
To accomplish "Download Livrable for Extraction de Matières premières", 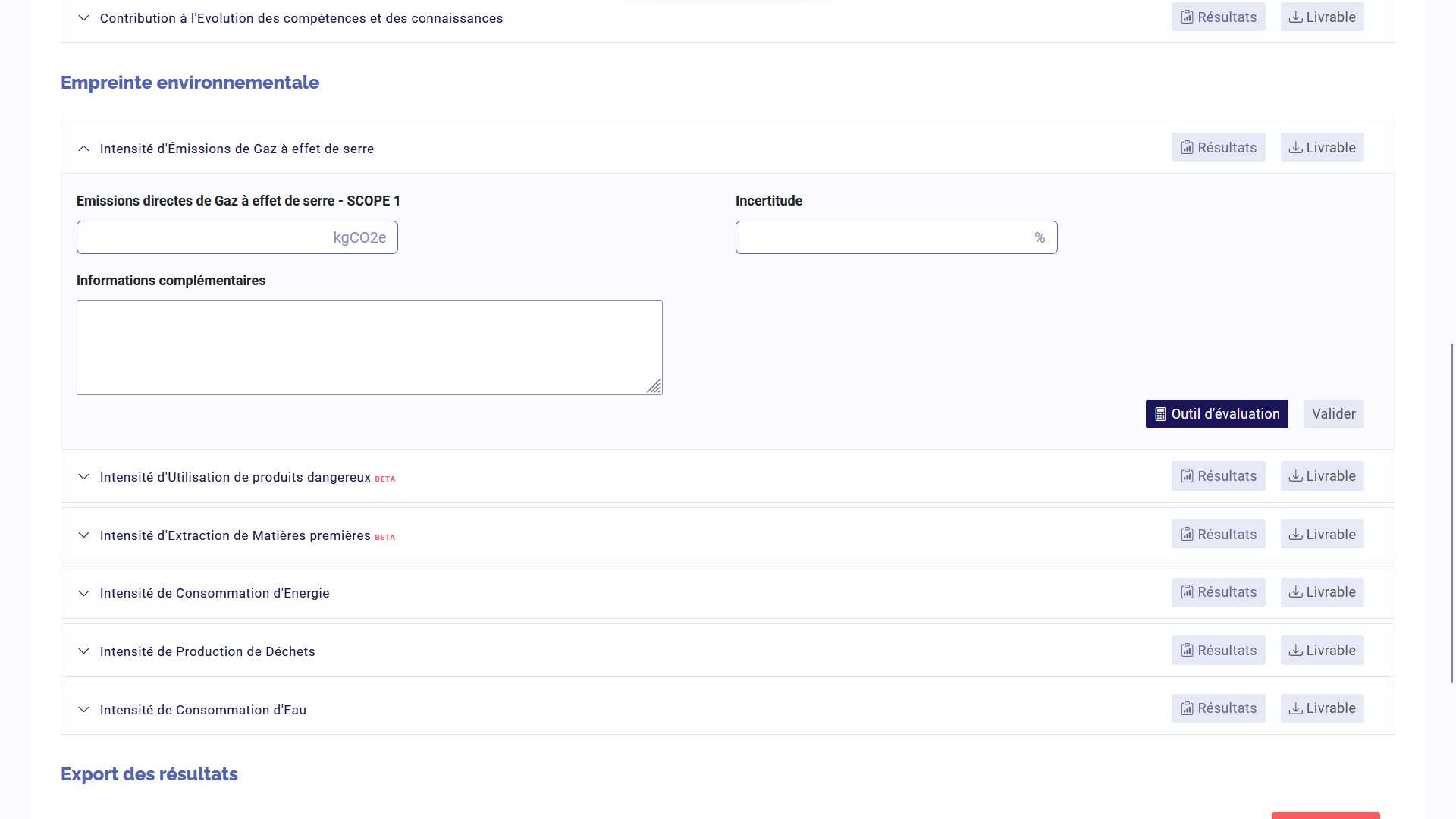I will tap(1322, 535).
